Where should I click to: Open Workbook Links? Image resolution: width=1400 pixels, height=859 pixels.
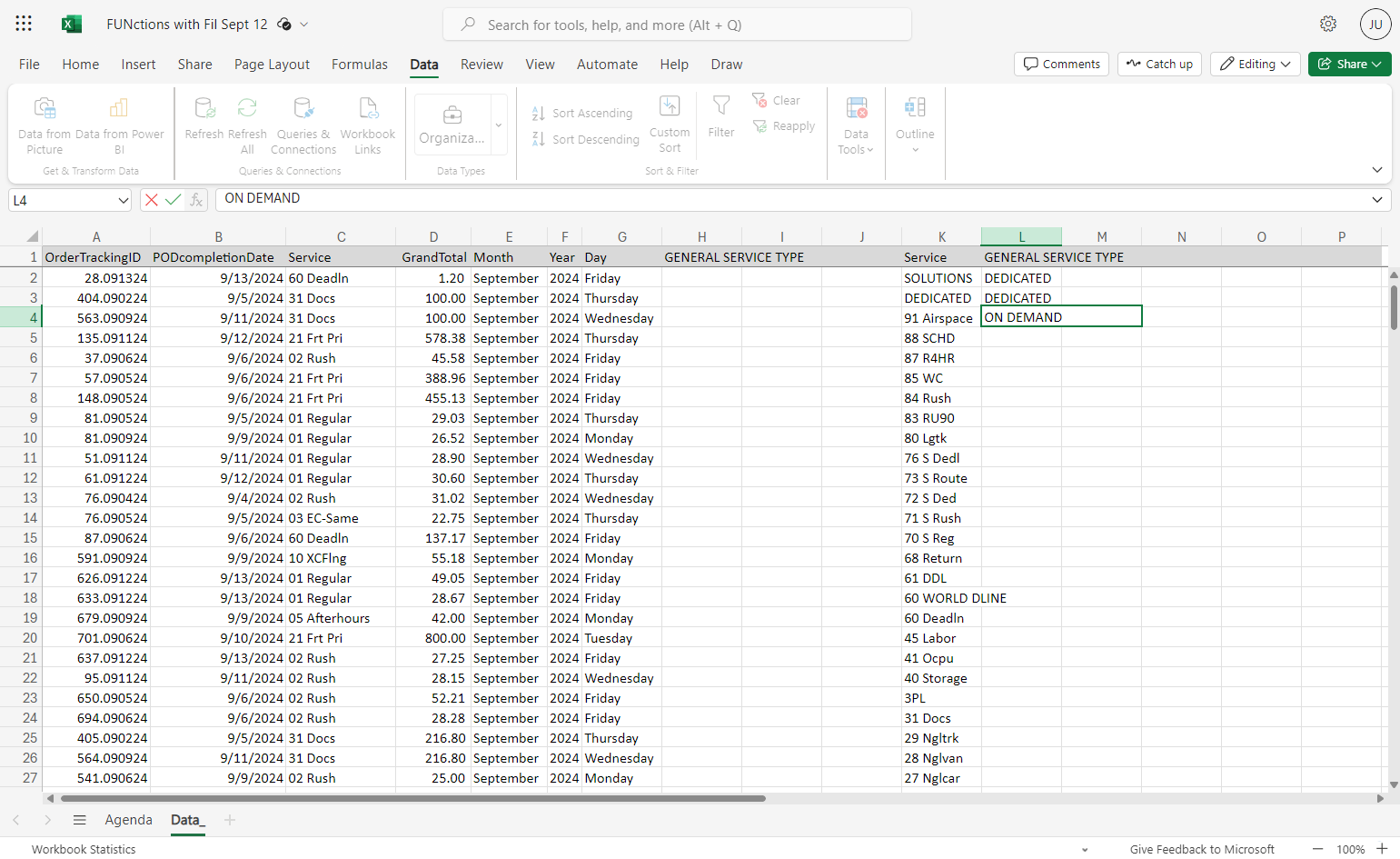368,125
